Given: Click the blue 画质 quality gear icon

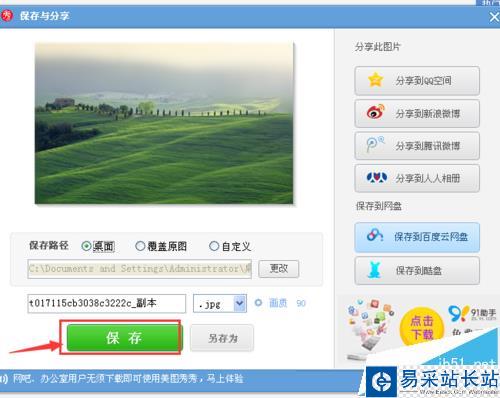Looking at the screenshot, I should 258,303.
